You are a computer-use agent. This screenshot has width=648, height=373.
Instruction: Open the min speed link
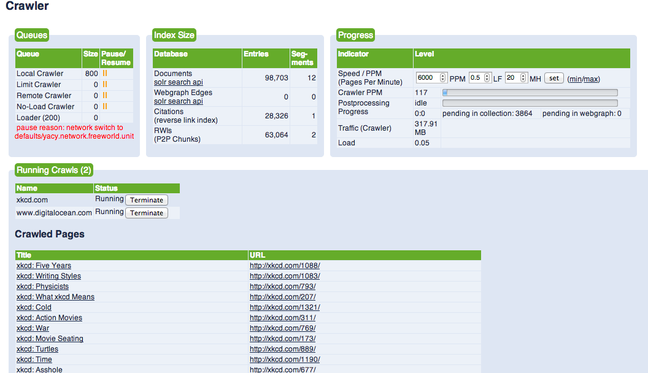click(574, 79)
